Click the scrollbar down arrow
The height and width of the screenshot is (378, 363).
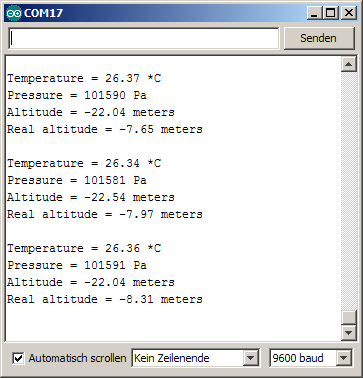[349, 332]
